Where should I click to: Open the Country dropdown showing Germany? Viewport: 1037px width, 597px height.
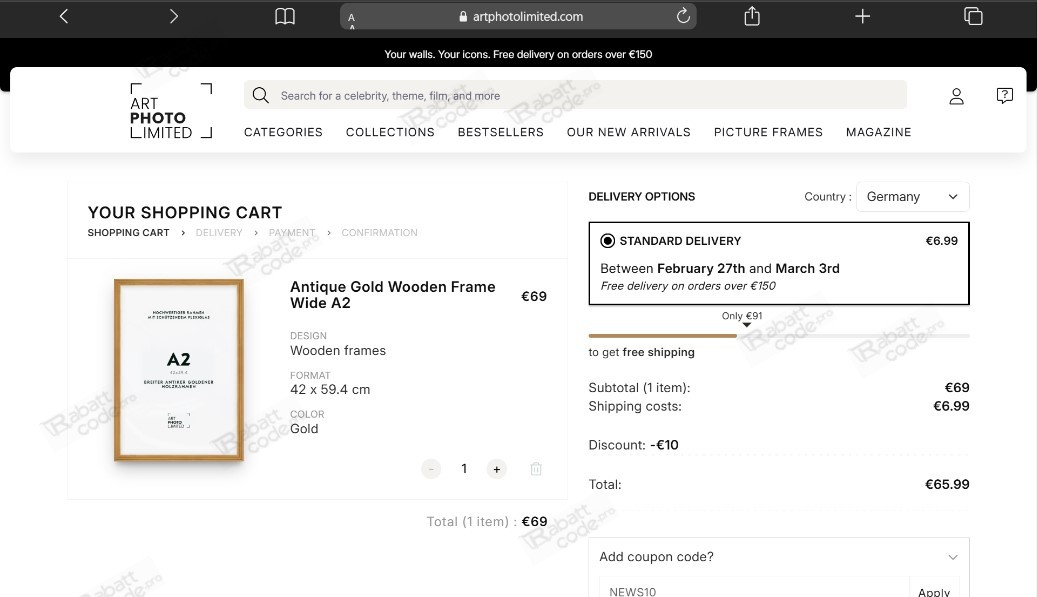tap(912, 197)
